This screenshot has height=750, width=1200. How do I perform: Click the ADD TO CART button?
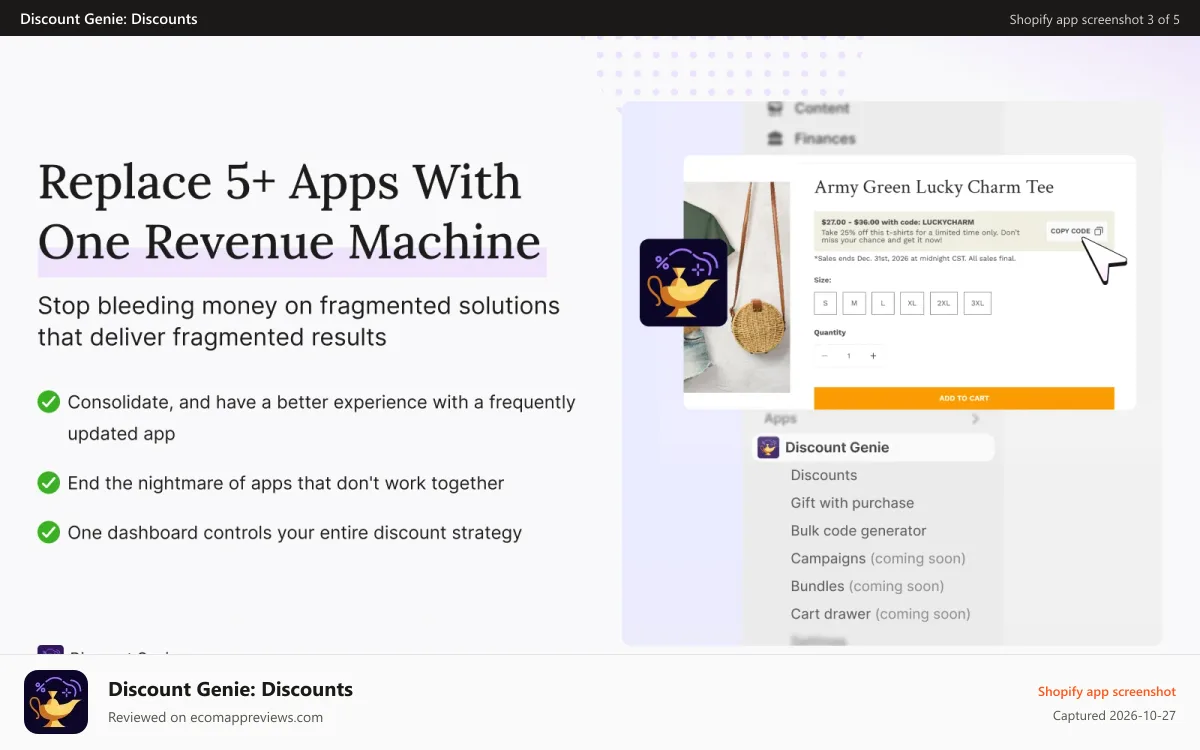(964, 398)
